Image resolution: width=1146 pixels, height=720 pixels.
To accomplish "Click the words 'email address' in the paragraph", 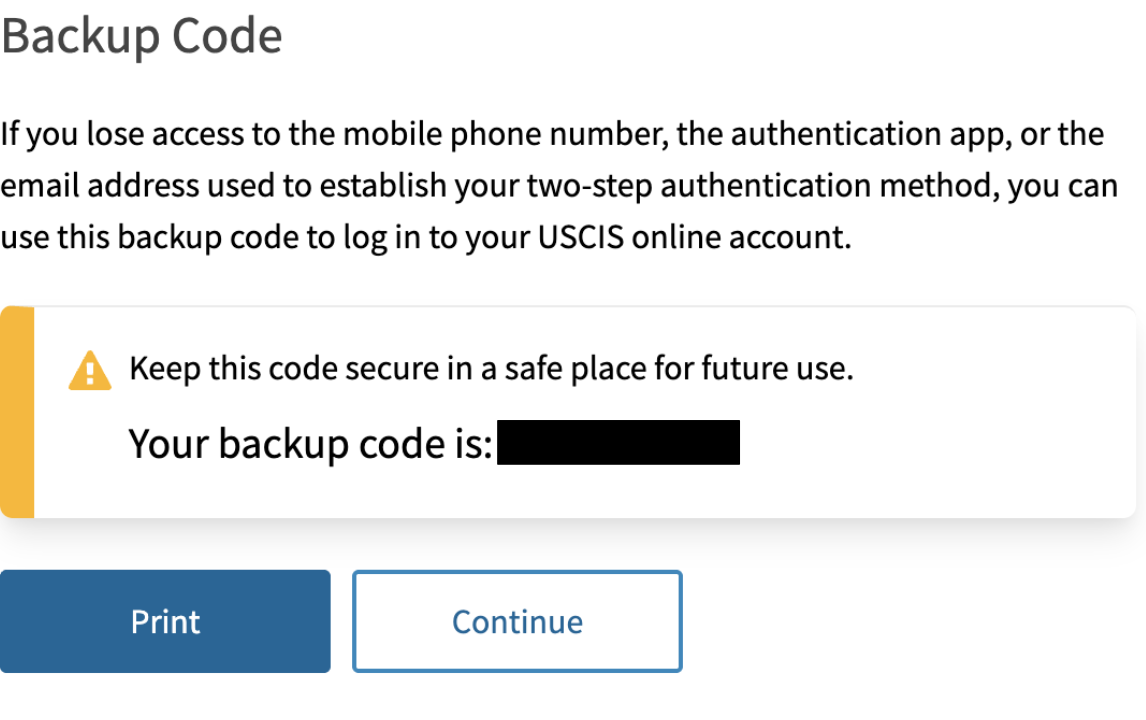I will tap(99, 186).
